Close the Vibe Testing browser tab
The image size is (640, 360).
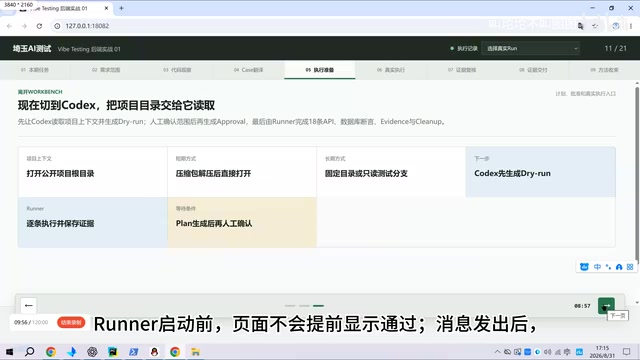106,8
